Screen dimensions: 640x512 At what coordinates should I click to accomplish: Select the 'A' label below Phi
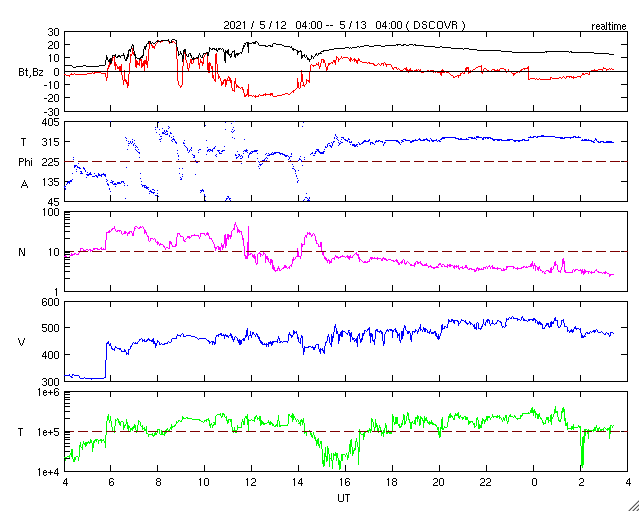[24, 185]
